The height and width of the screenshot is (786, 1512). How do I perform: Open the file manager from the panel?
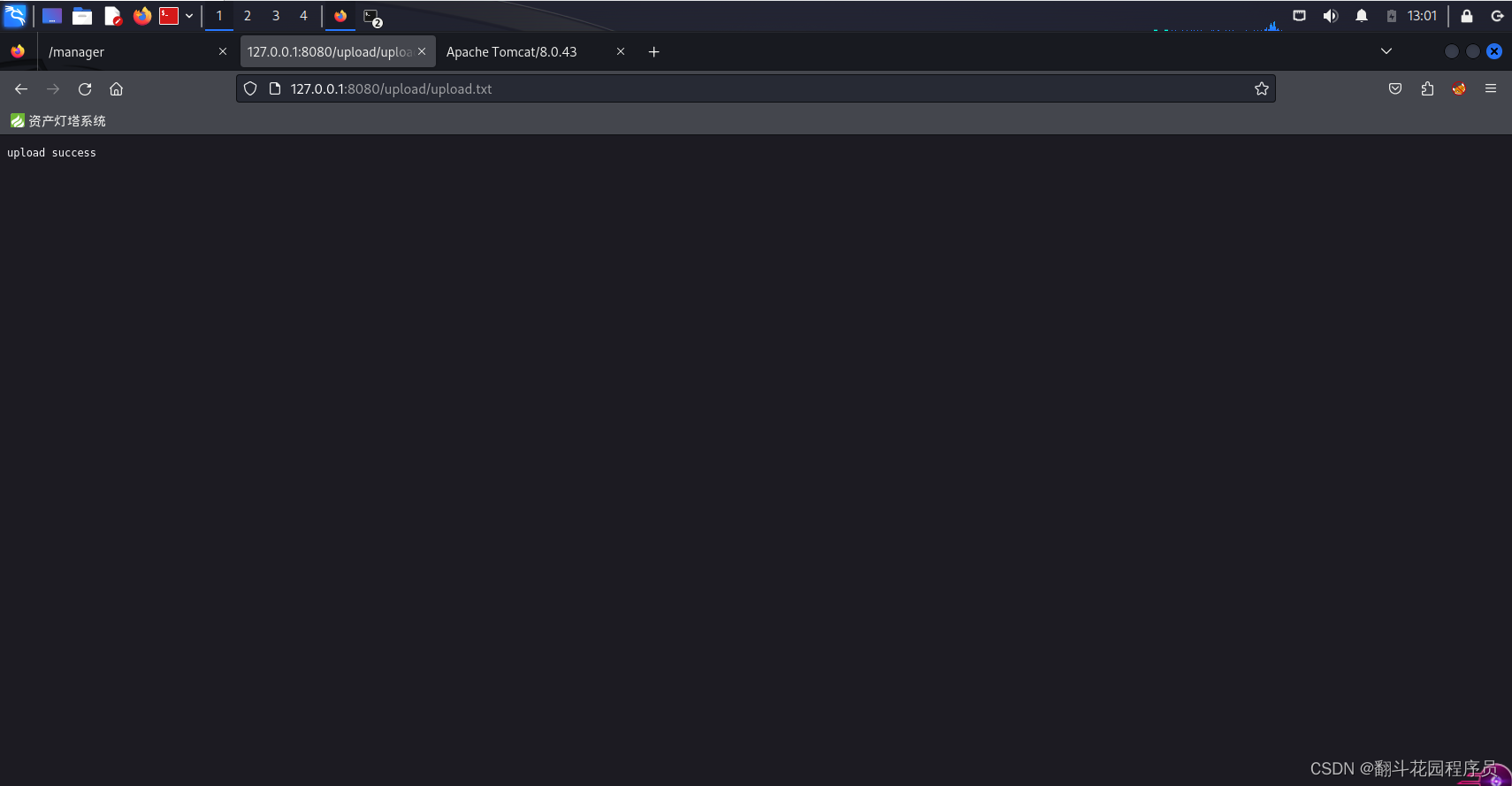tap(82, 16)
